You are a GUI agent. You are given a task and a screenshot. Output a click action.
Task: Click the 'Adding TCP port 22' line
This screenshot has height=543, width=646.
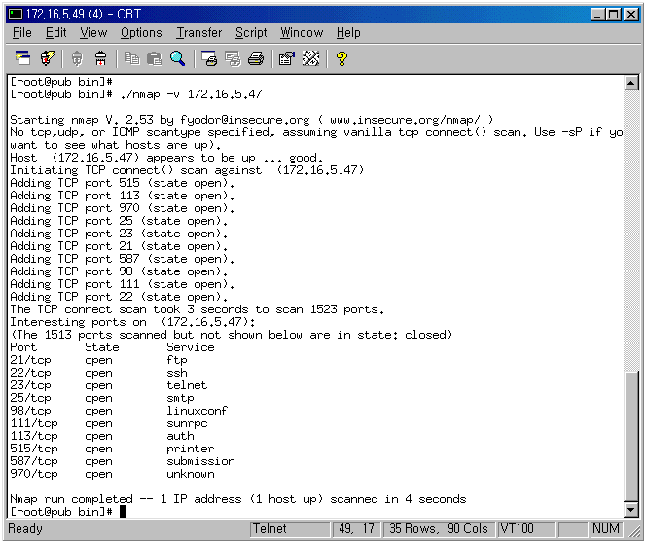[119, 297]
